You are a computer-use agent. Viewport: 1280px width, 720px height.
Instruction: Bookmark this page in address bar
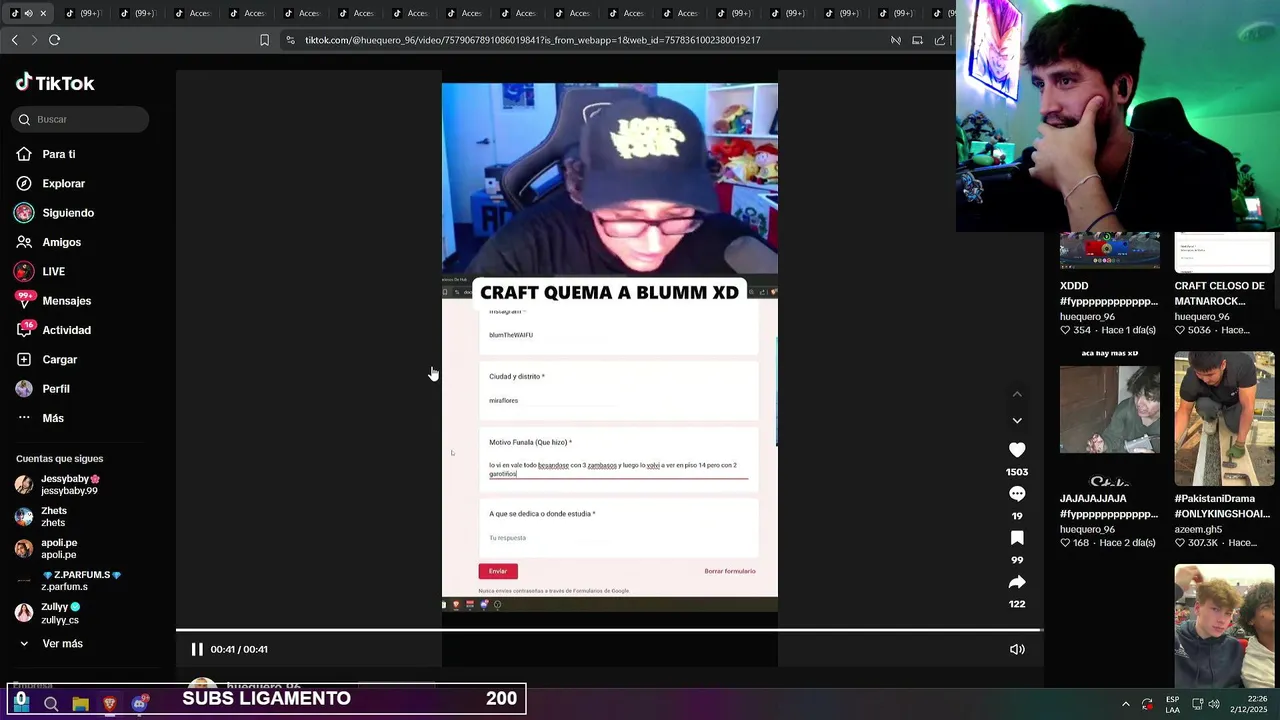[264, 40]
